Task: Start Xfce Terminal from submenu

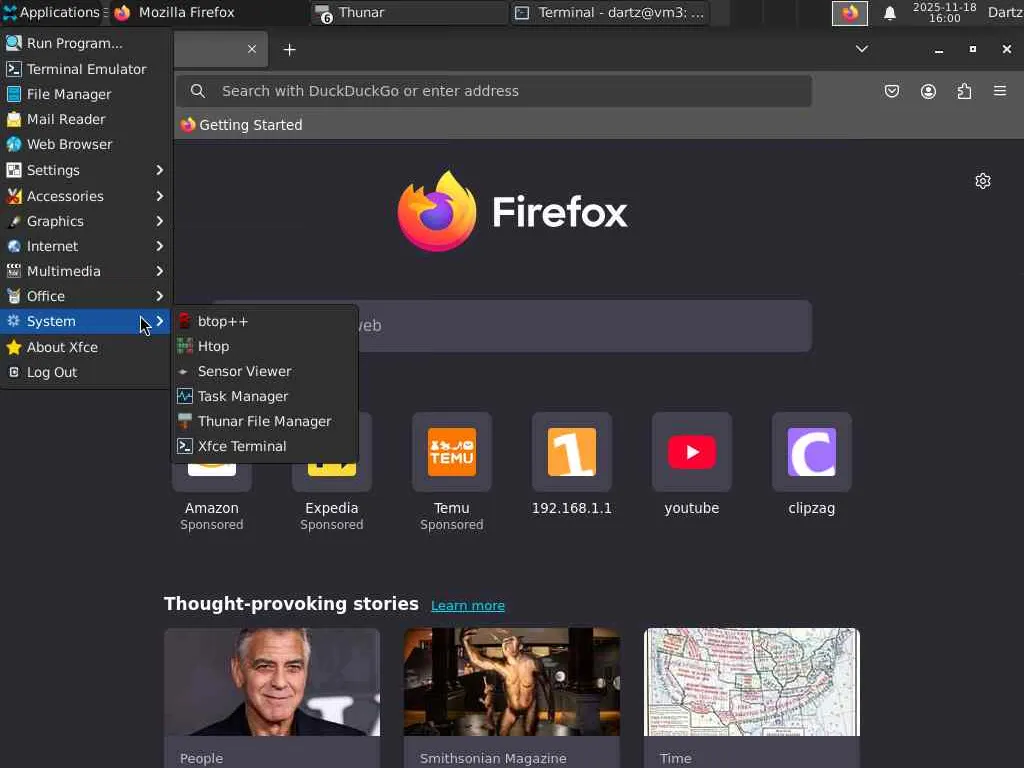Action: 265,446
